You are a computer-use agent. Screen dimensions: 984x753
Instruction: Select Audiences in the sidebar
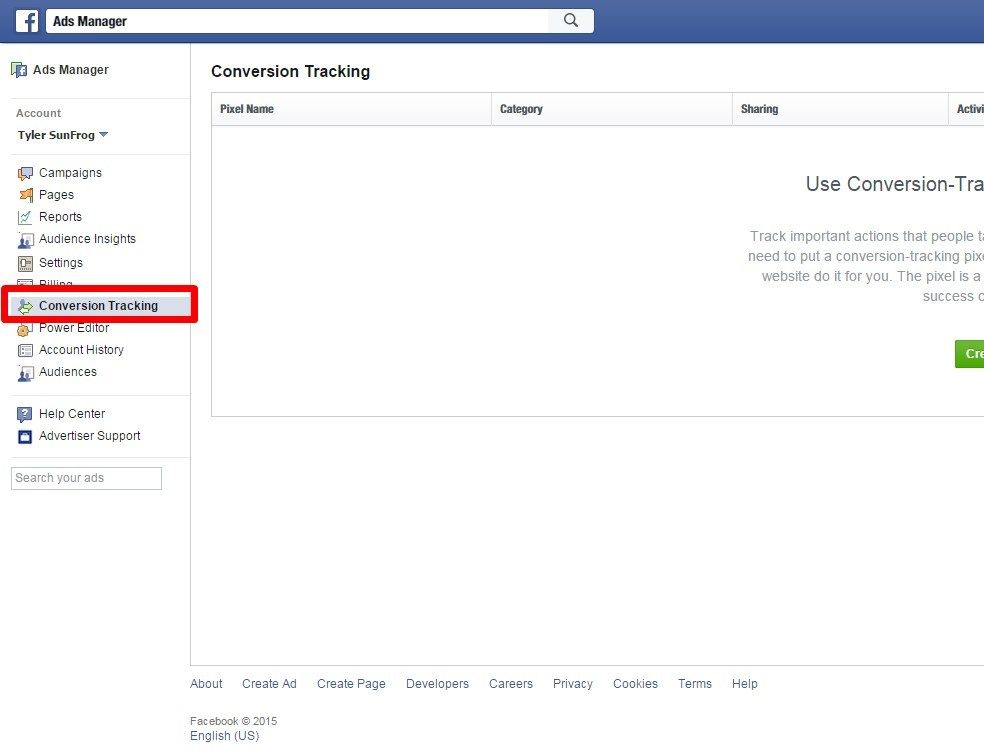tap(68, 372)
